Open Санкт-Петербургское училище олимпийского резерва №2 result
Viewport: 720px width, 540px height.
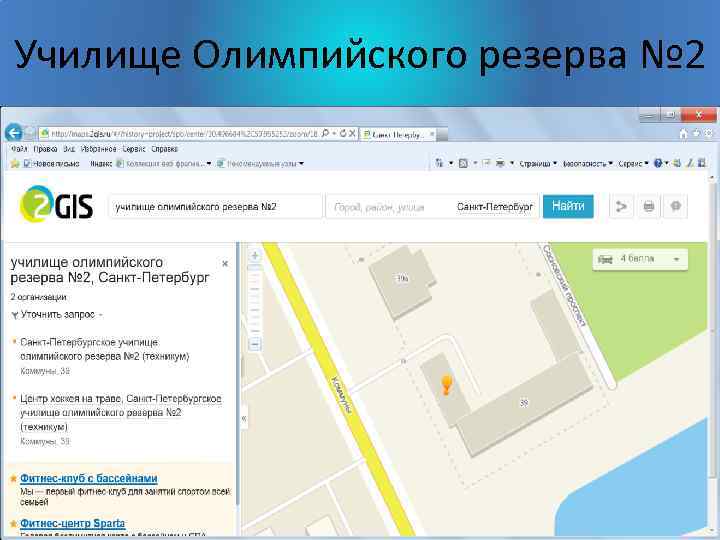point(105,349)
